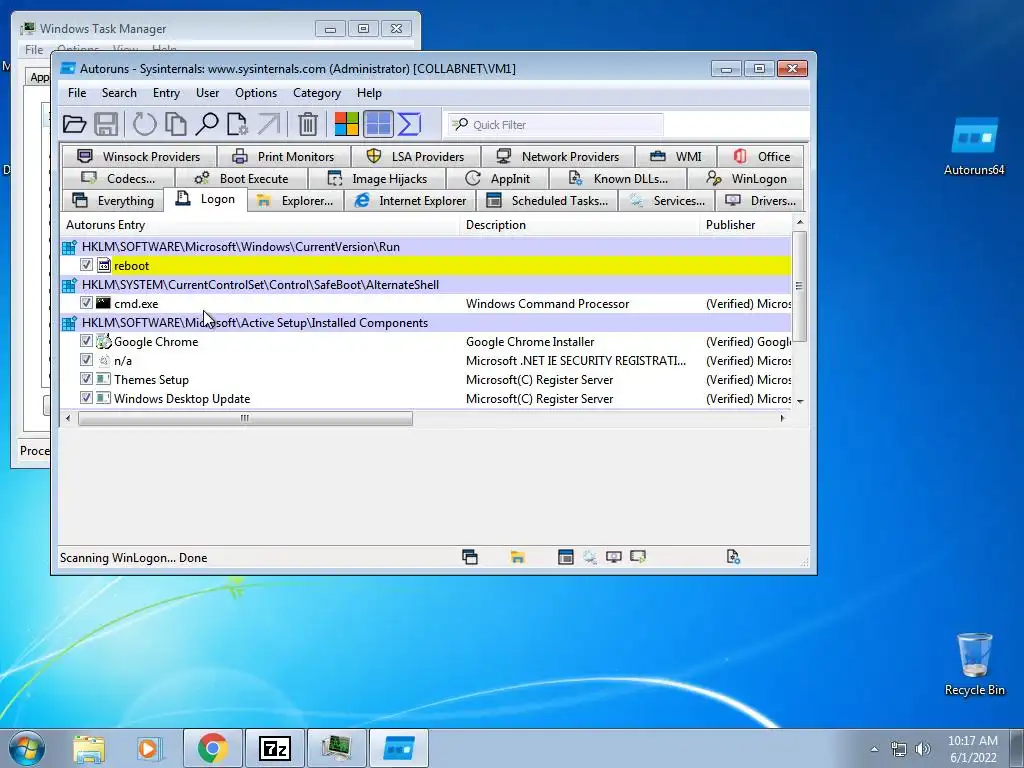Click the Services gear icon in status bar
Screen dimensions: 1024x768
[x=590, y=557]
